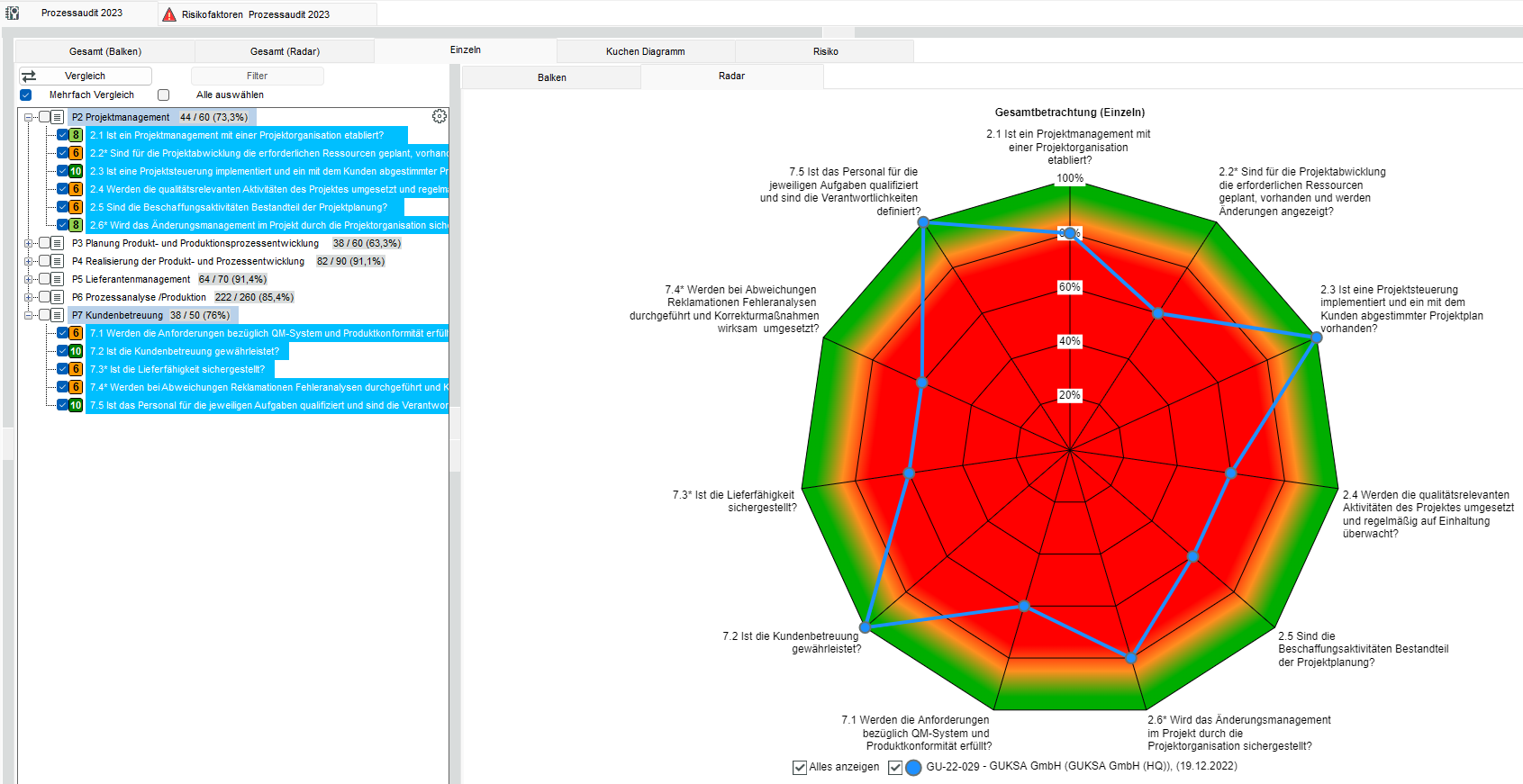This screenshot has height=784, width=1523.
Task: Open the tree settings gear icon
Action: pos(440,116)
